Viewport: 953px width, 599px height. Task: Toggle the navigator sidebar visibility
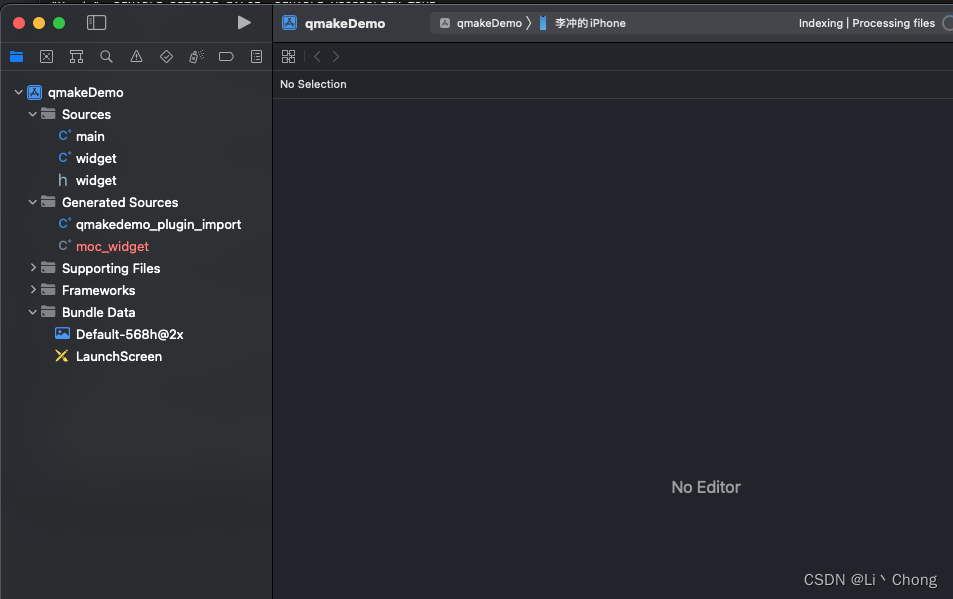(x=94, y=22)
